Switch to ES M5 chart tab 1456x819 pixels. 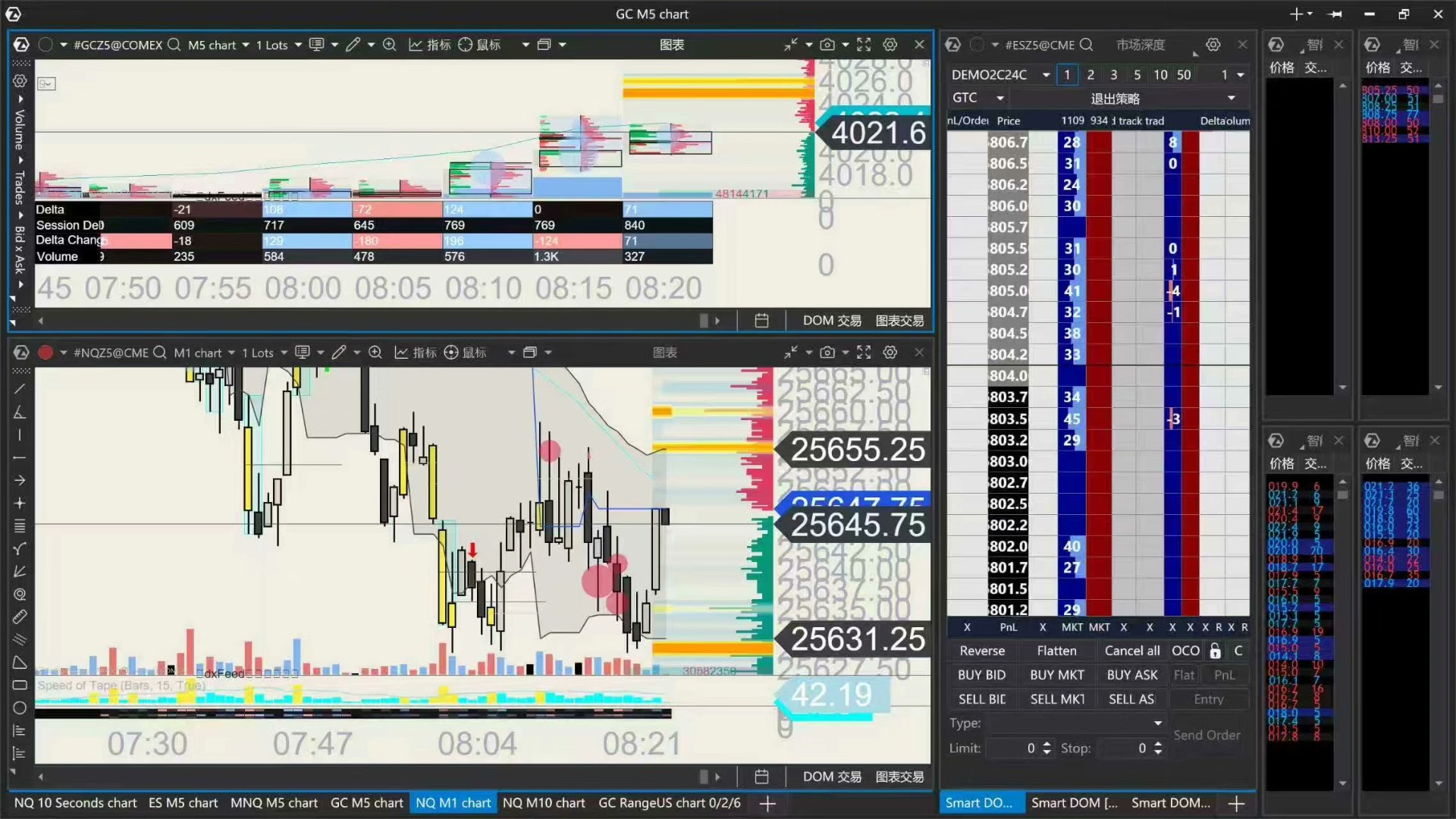pyautogui.click(x=183, y=802)
